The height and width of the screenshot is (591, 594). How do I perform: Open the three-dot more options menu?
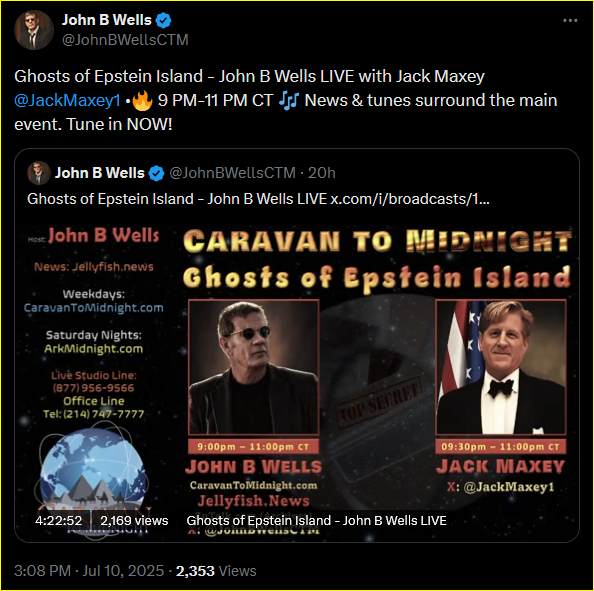570,20
